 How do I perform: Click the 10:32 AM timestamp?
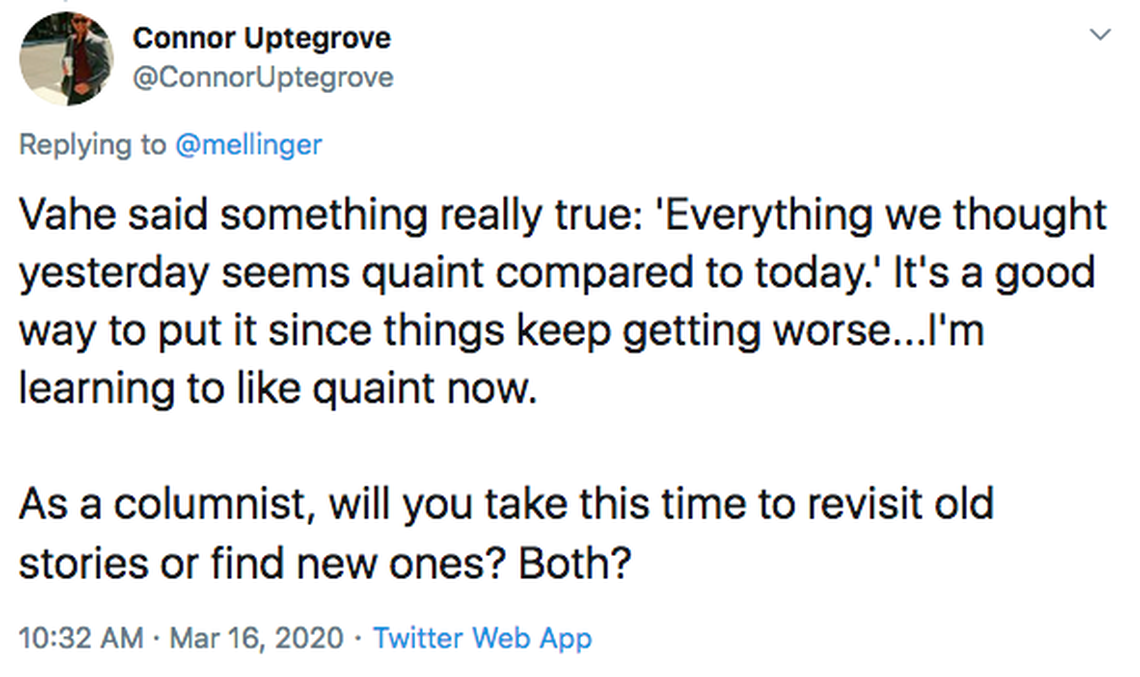point(81,638)
